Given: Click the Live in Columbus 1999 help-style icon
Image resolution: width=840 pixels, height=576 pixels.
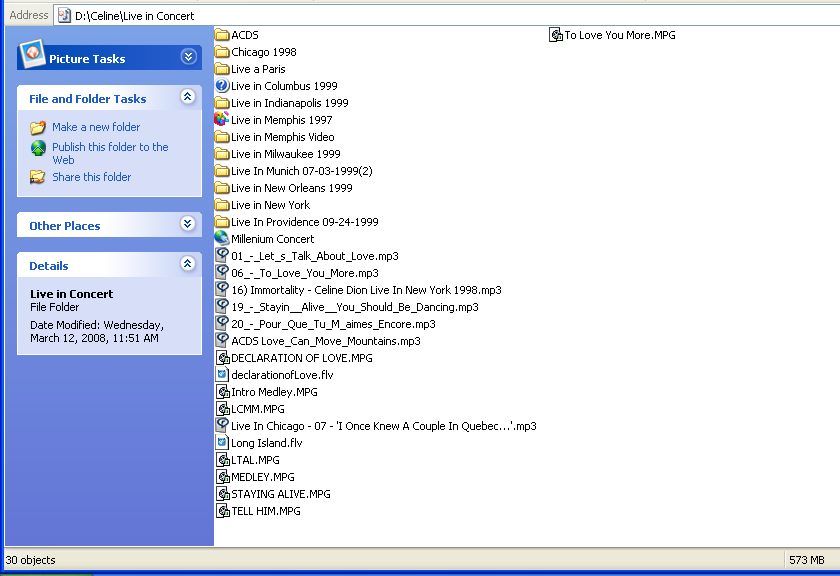Looking at the screenshot, I should click(222, 86).
